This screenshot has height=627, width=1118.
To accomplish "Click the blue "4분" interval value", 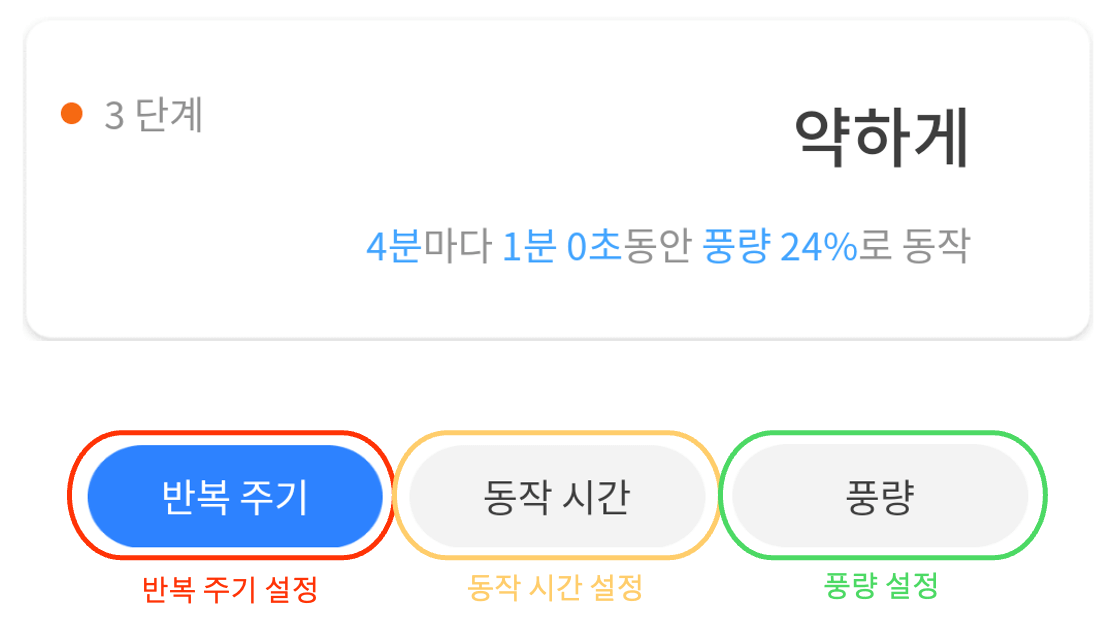I will (x=394, y=247).
